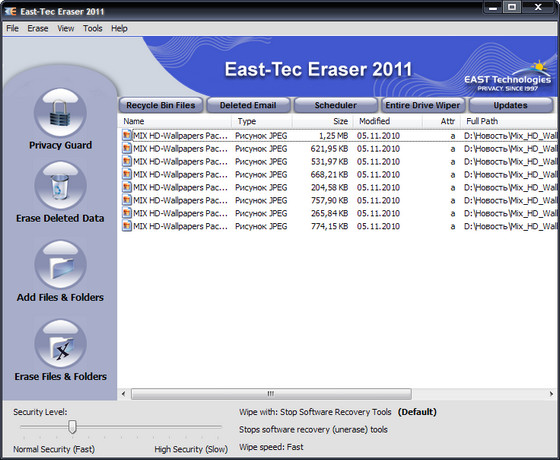Launch the Entire Drive Wiper
Viewport: 560px width, 460px height.
(423, 105)
